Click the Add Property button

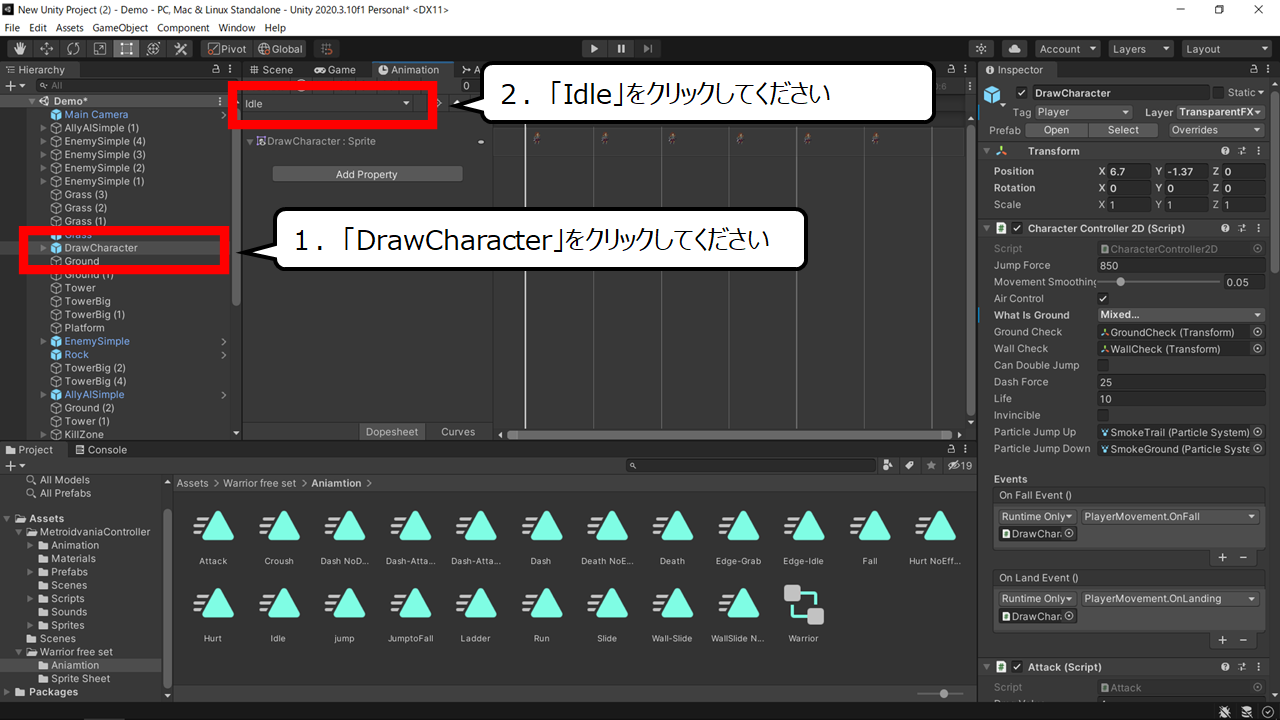367,174
